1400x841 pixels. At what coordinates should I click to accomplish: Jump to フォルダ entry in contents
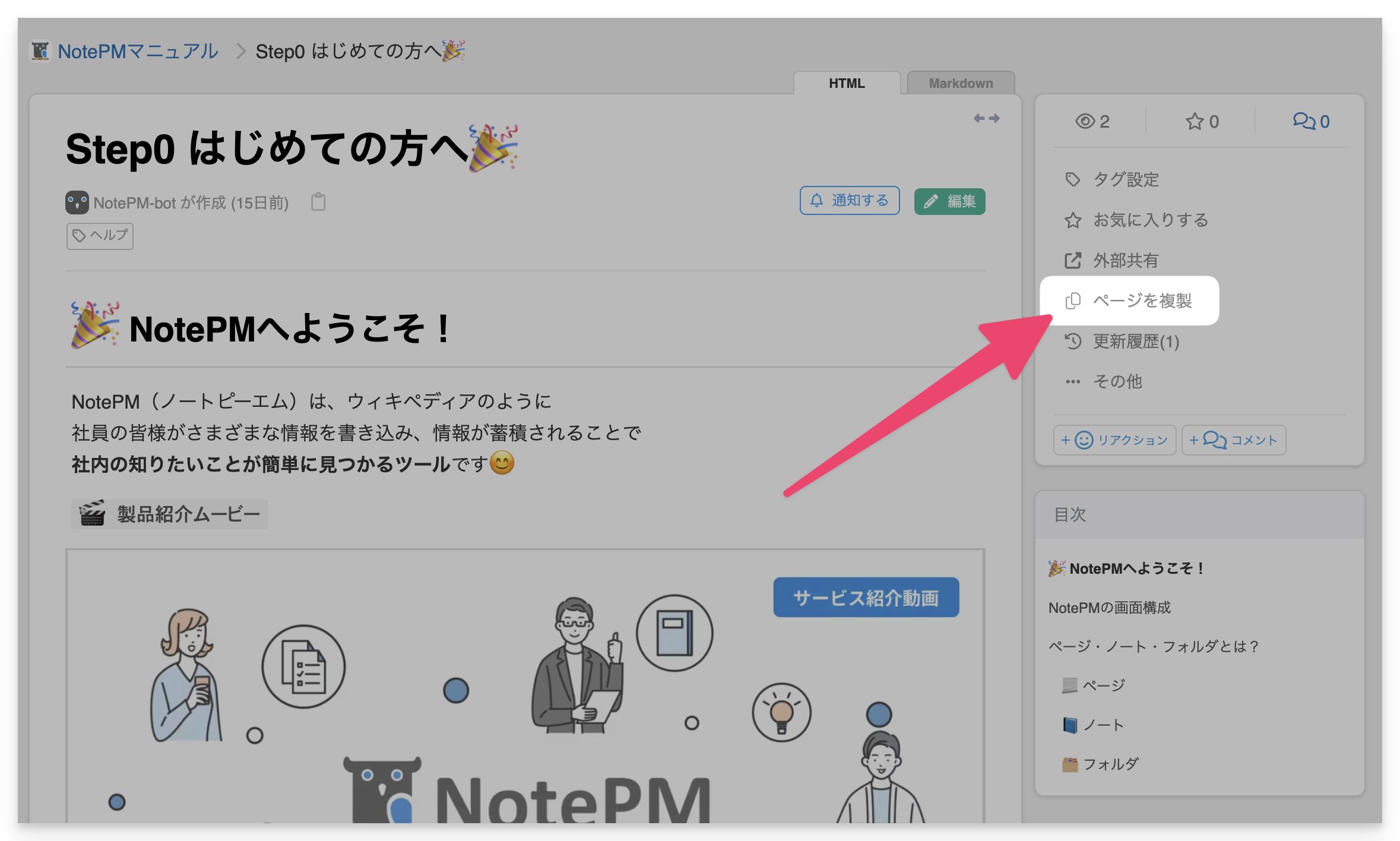[1101, 764]
